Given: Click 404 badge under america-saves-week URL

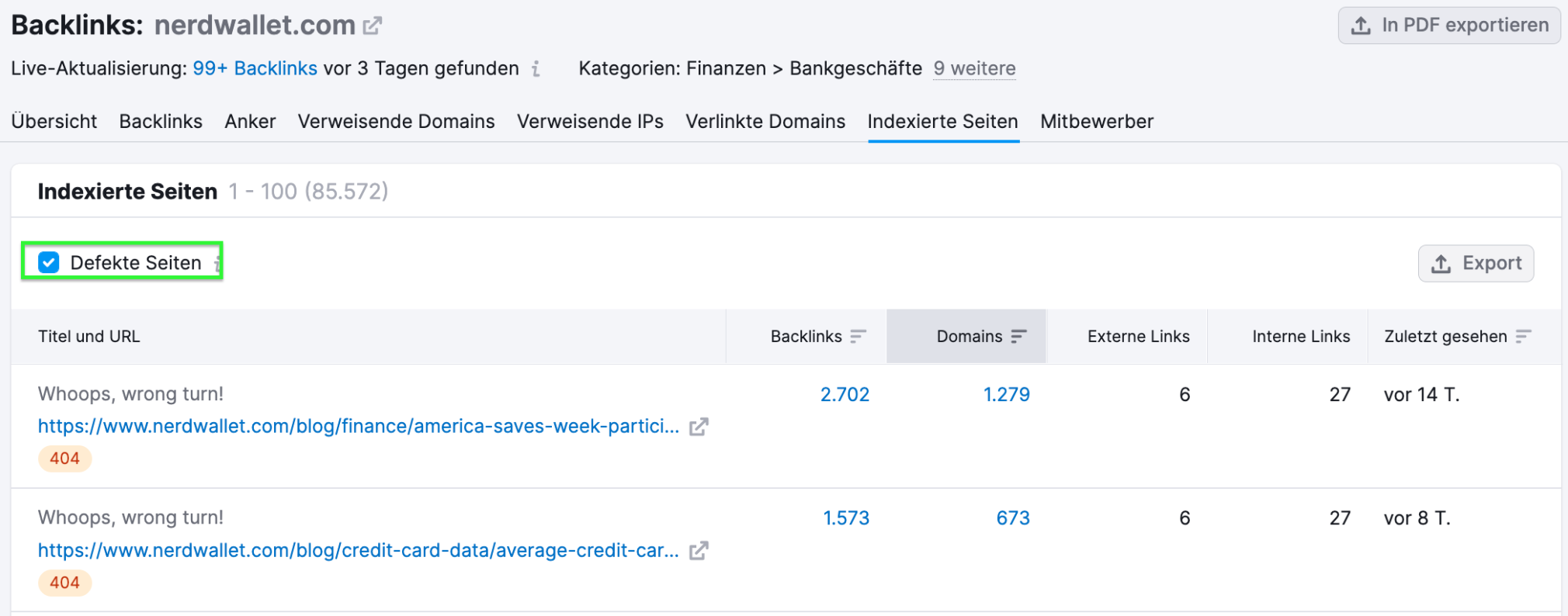Looking at the screenshot, I should (65, 459).
